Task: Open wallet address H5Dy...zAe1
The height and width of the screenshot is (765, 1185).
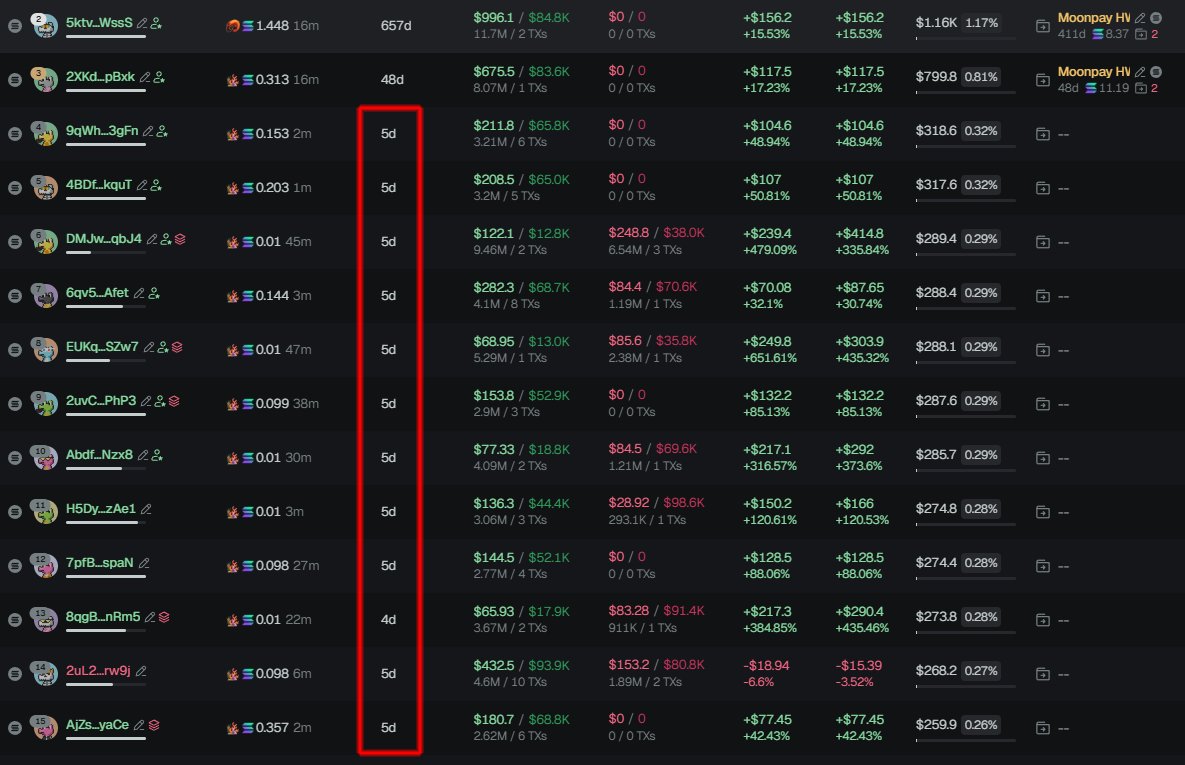Action: (x=100, y=509)
